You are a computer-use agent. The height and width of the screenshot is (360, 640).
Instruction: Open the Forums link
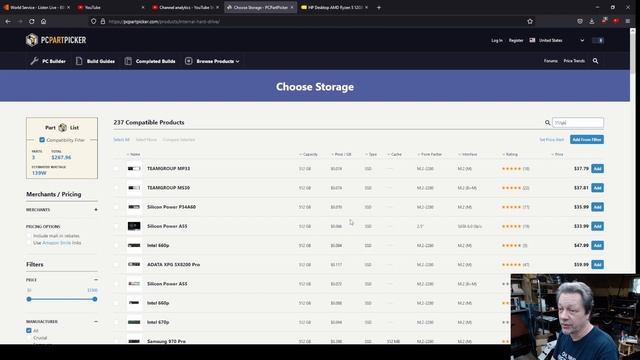(x=550, y=61)
